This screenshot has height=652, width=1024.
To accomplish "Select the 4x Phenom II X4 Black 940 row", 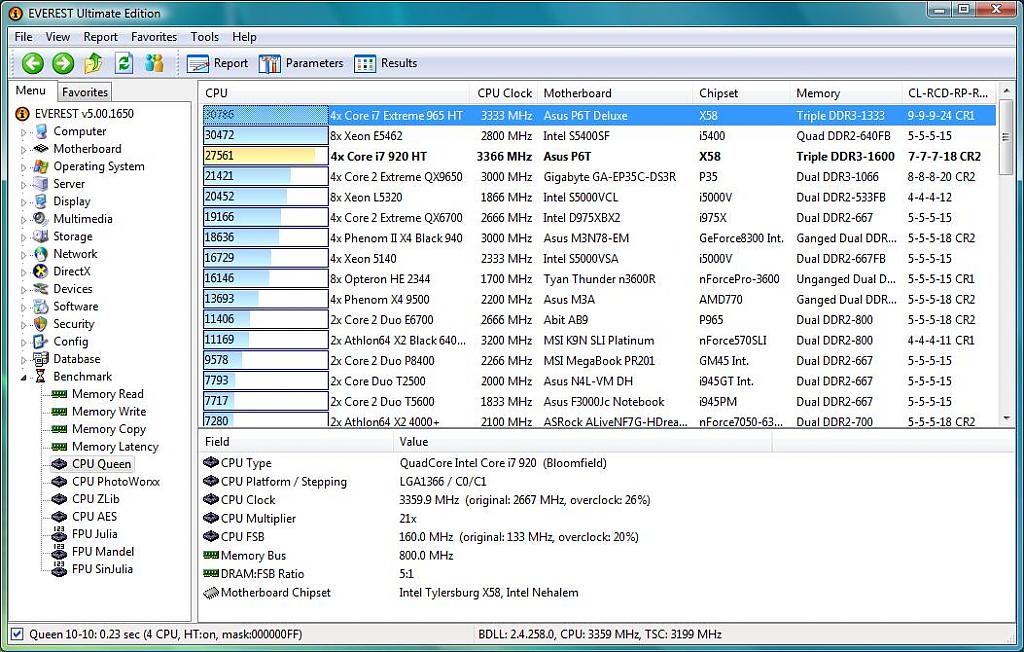I will click(x=599, y=238).
